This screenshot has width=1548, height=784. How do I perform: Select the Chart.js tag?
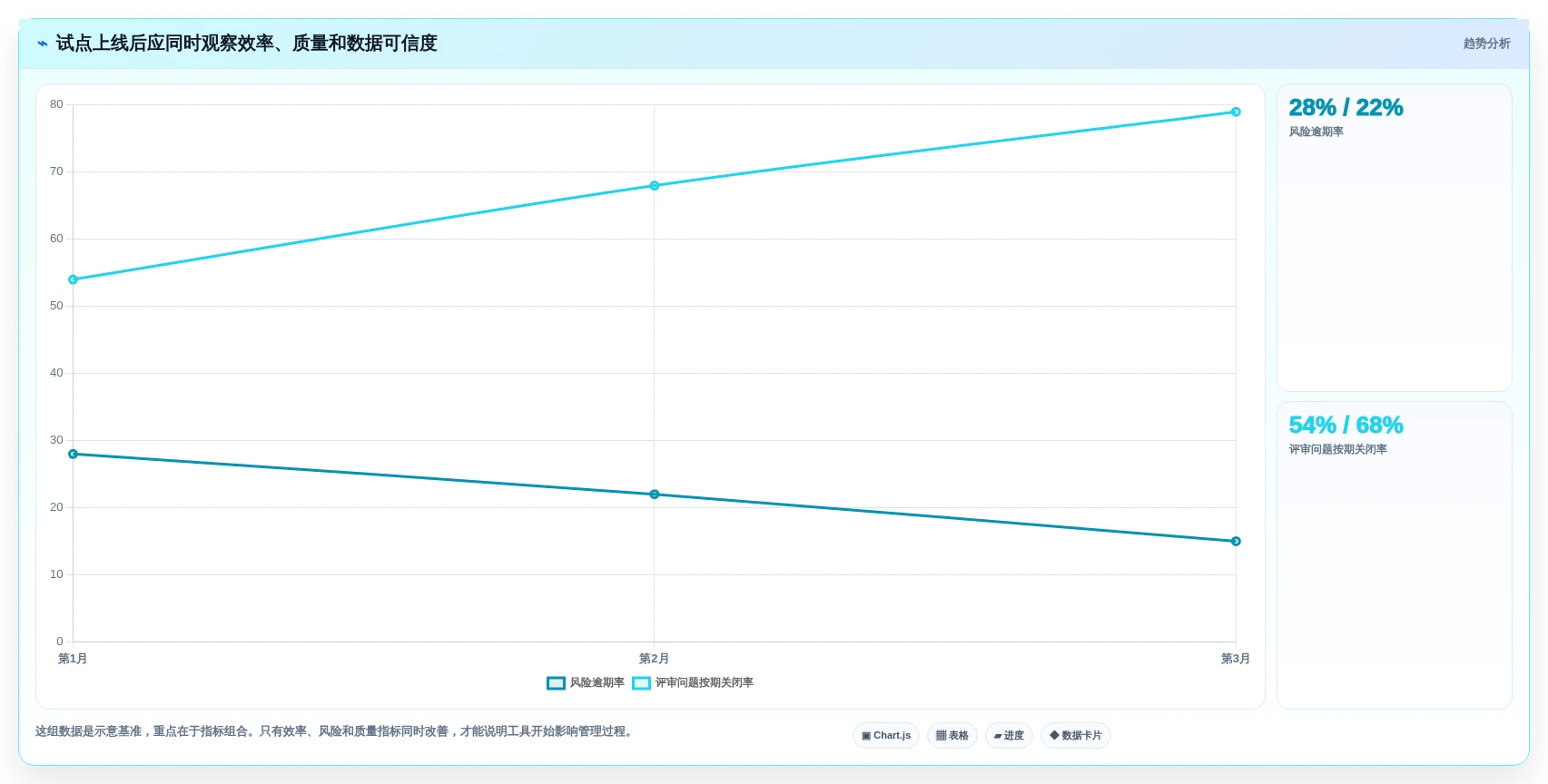886,736
